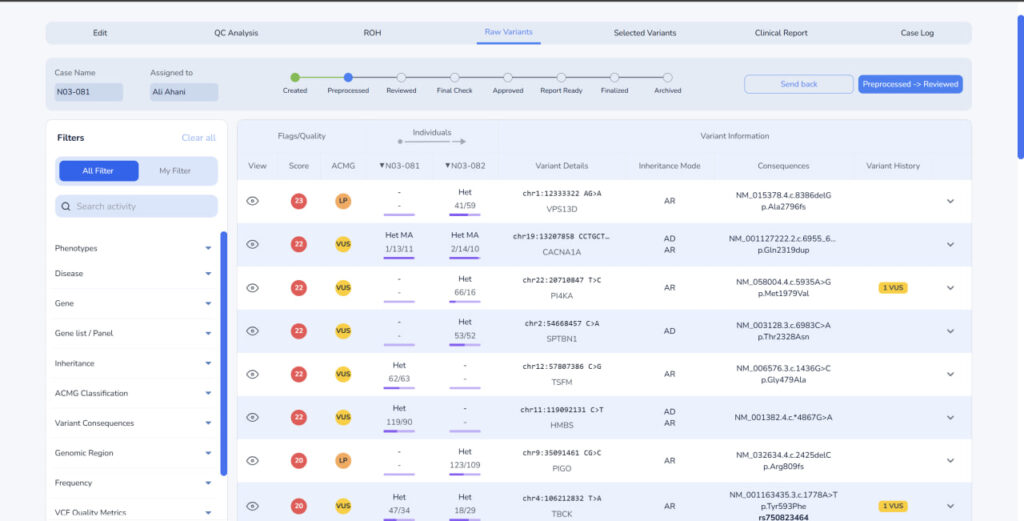View HMBS variant via eye icon
Screen dimensions: 1024x521
[253, 417]
